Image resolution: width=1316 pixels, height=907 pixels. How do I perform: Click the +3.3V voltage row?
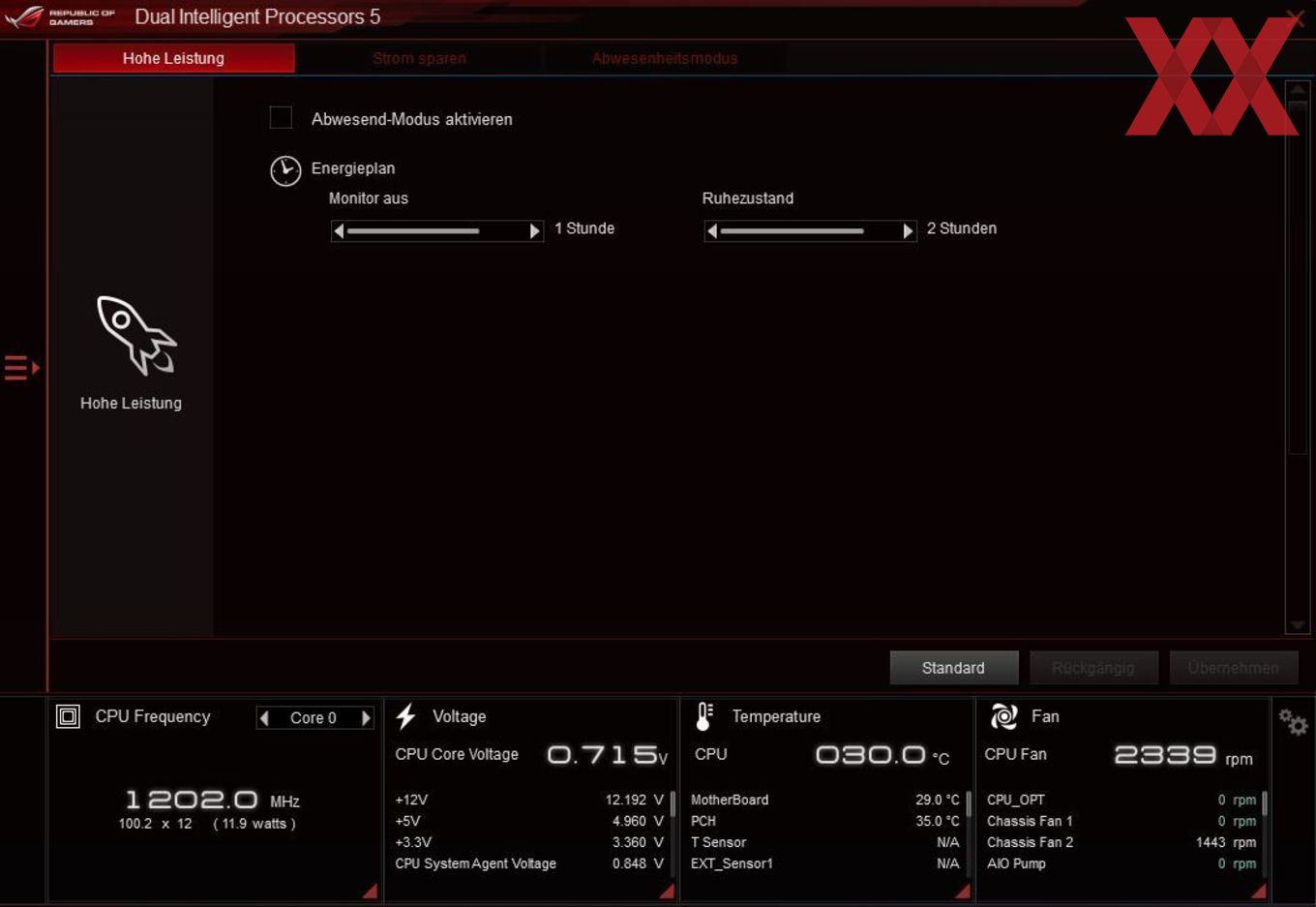(x=529, y=842)
